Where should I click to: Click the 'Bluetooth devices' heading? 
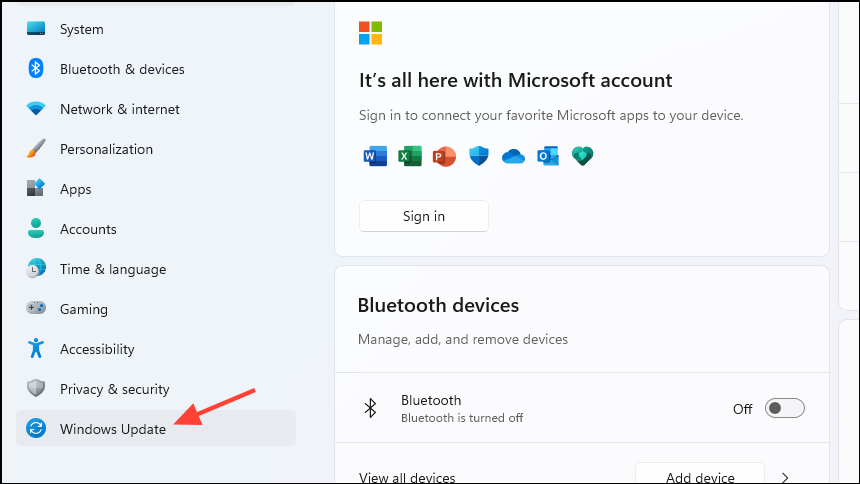438,305
